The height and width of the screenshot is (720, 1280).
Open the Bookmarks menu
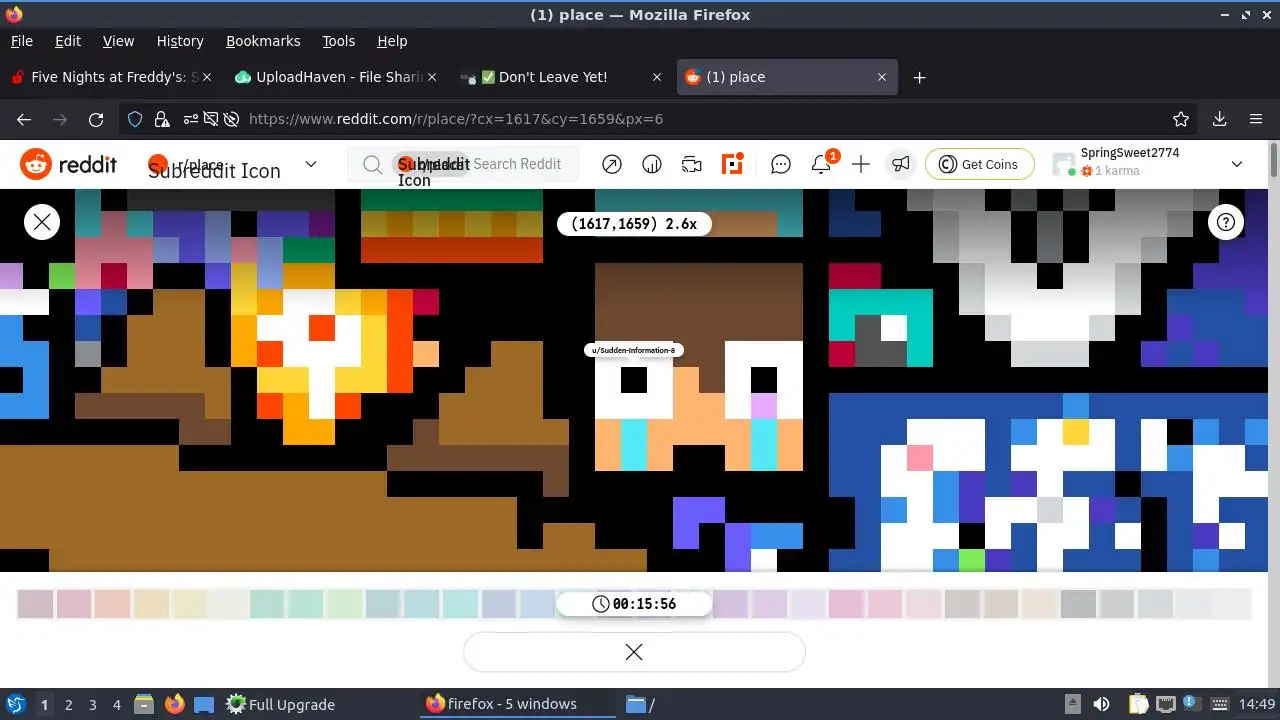263,41
